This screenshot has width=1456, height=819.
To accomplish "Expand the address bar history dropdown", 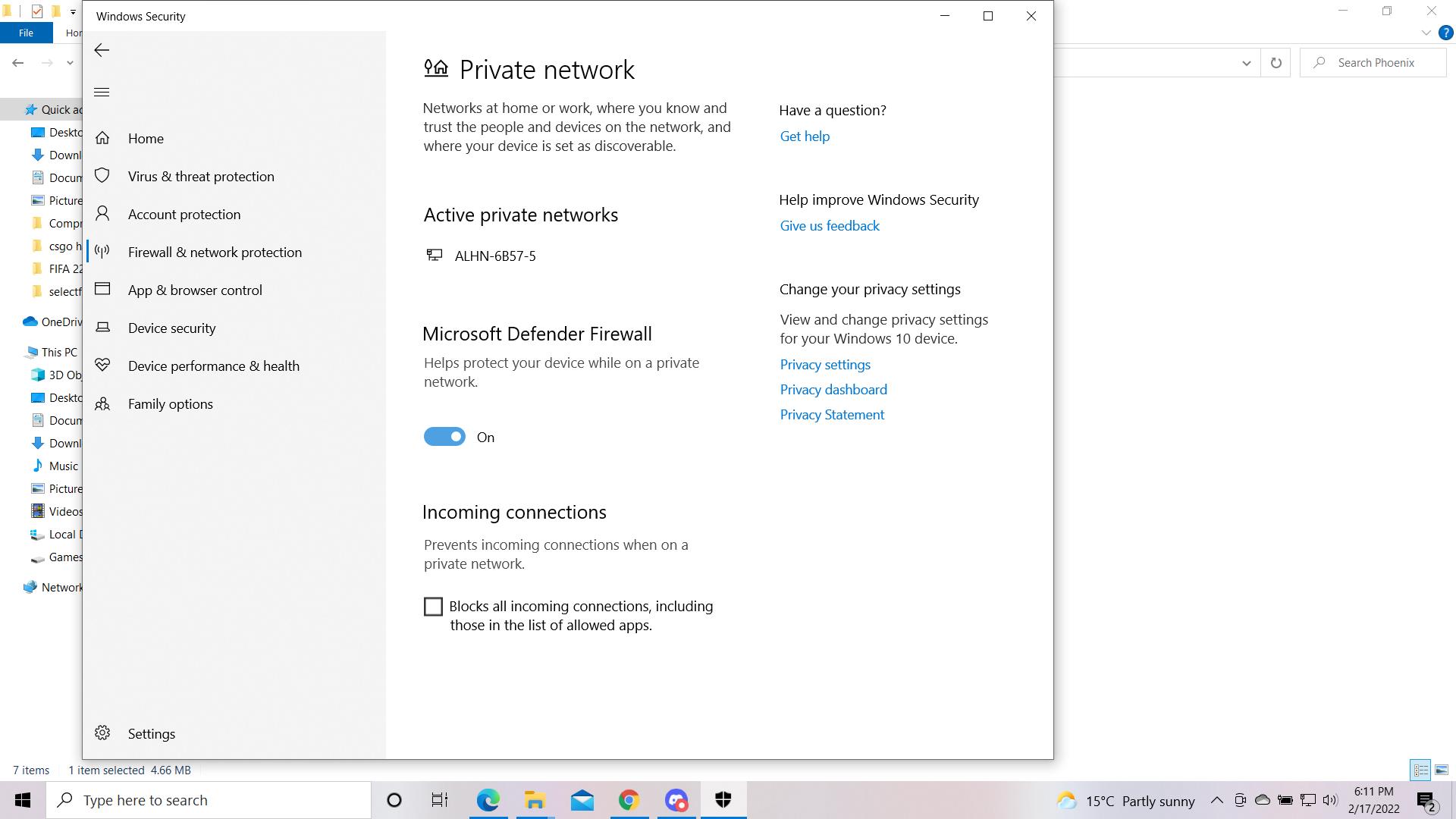I will 1246,63.
